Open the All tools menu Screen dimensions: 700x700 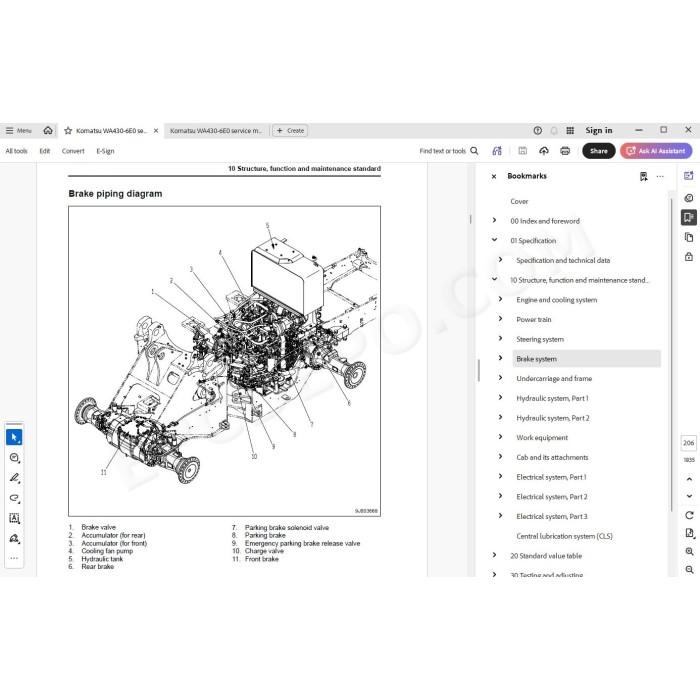17,151
